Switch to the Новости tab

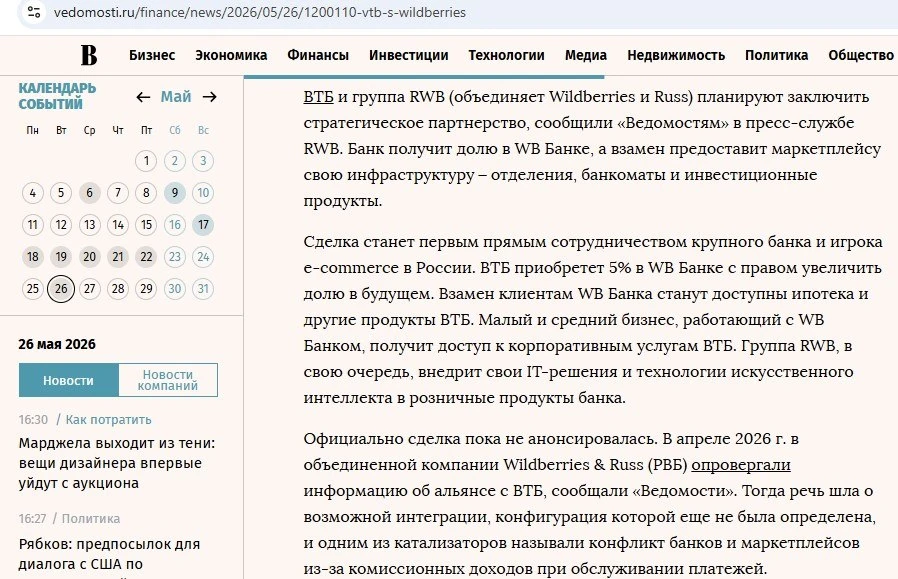tap(69, 380)
